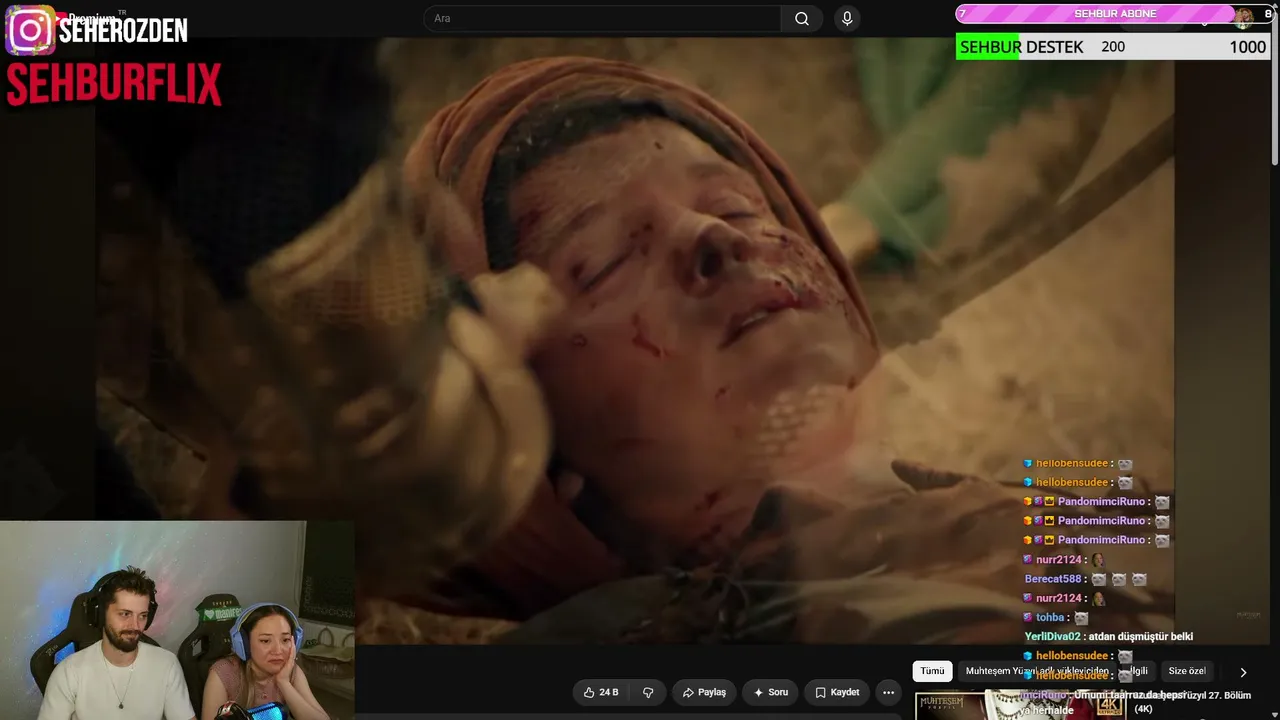1280x720 pixels.
Task: Click the 1000 goal value on DESTEK bar
Action: point(1247,47)
